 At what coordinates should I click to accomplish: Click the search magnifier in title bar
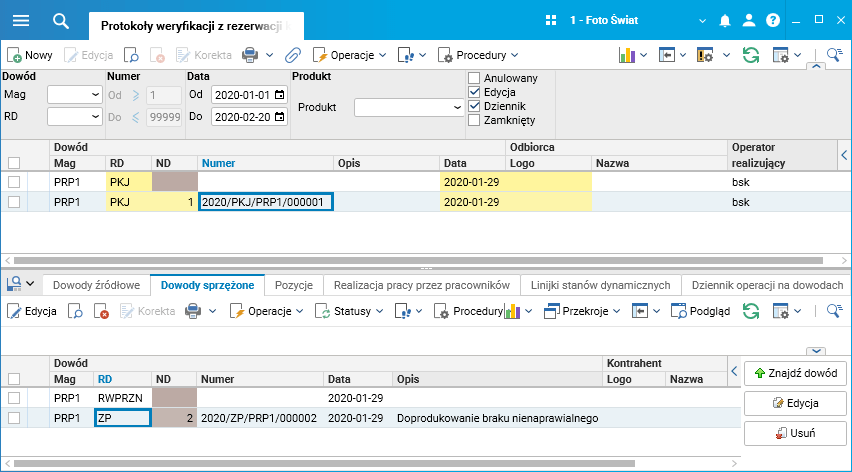pyautogui.click(x=61, y=21)
